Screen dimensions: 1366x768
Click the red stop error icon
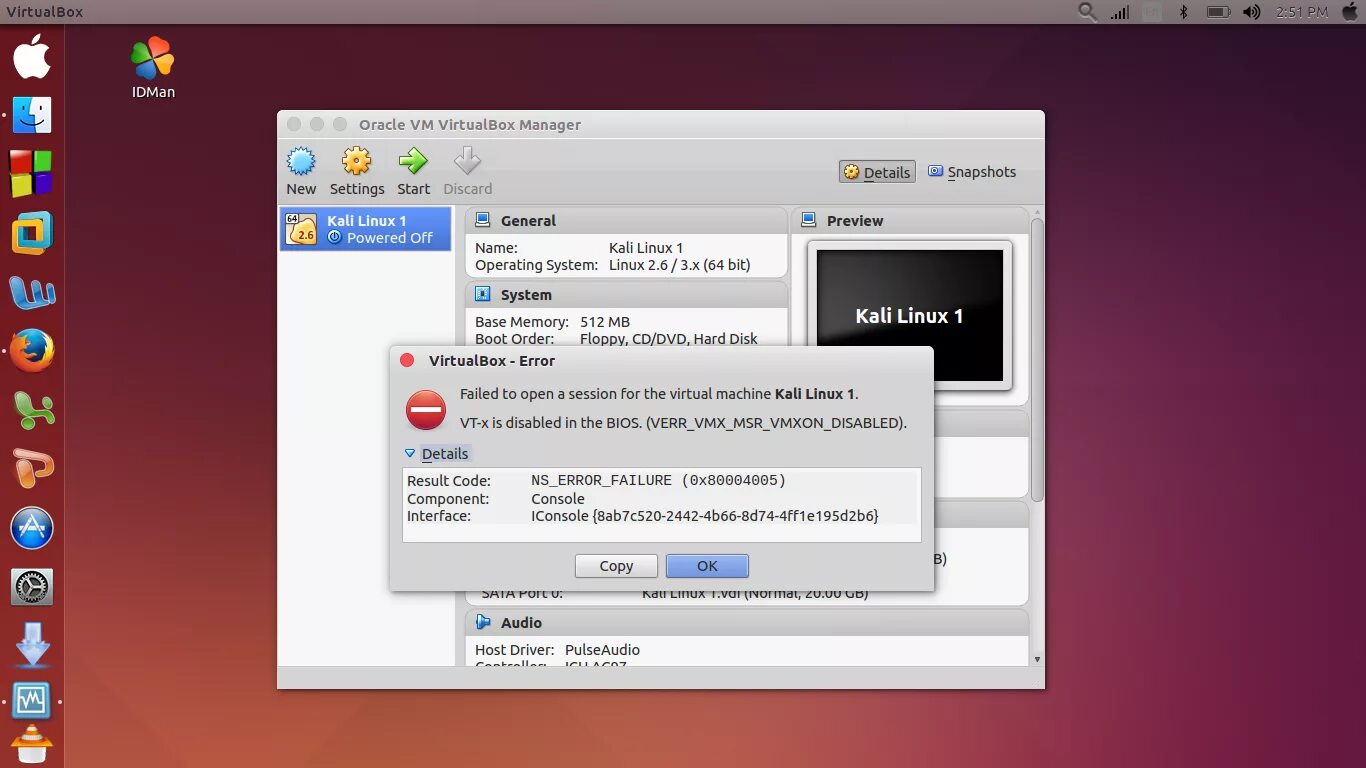point(426,410)
